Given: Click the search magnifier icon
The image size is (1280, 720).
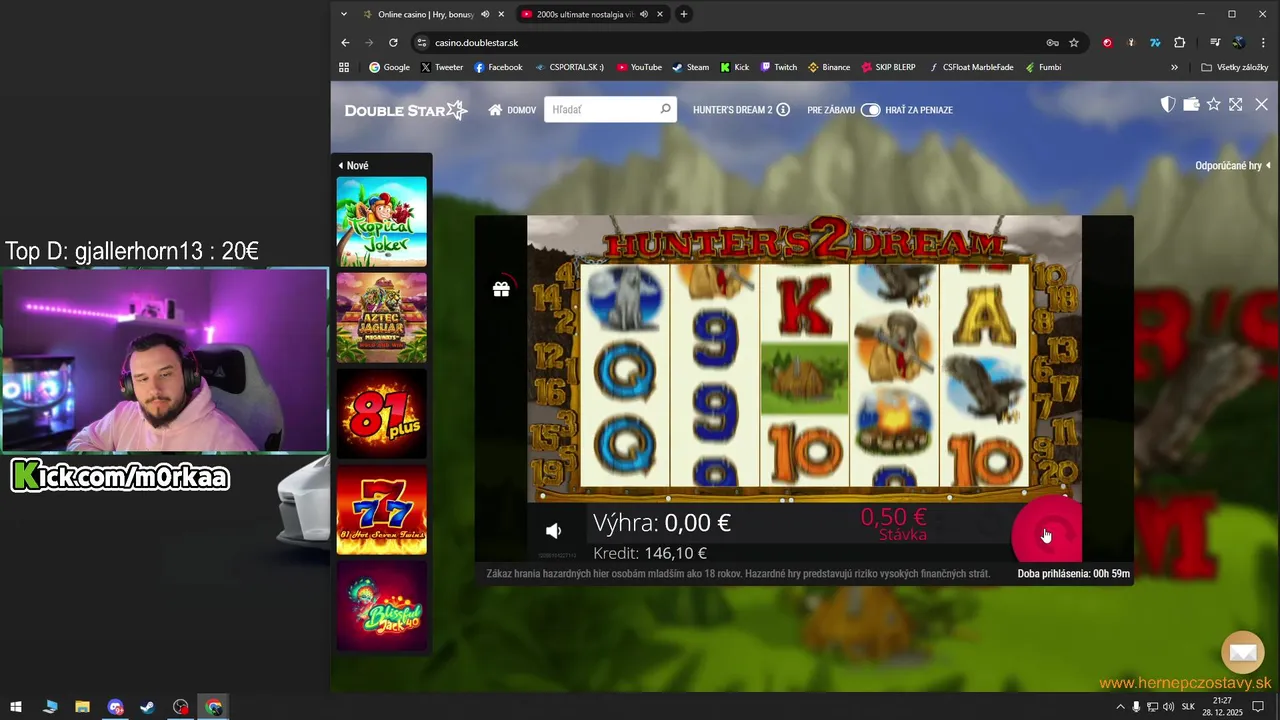Looking at the screenshot, I should [665, 109].
